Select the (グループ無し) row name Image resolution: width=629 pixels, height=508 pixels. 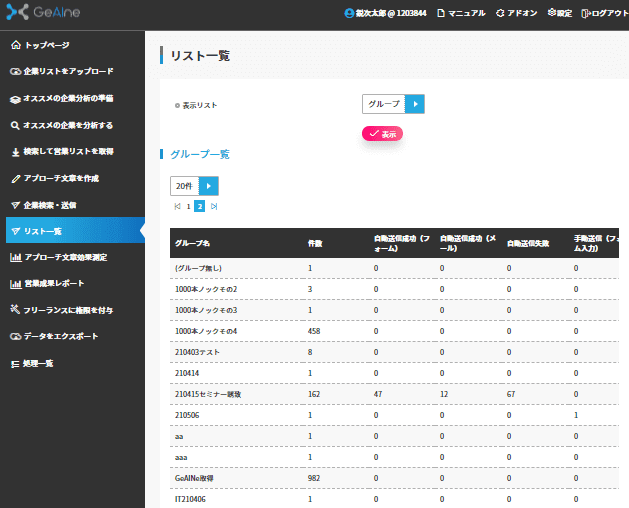[198, 268]
